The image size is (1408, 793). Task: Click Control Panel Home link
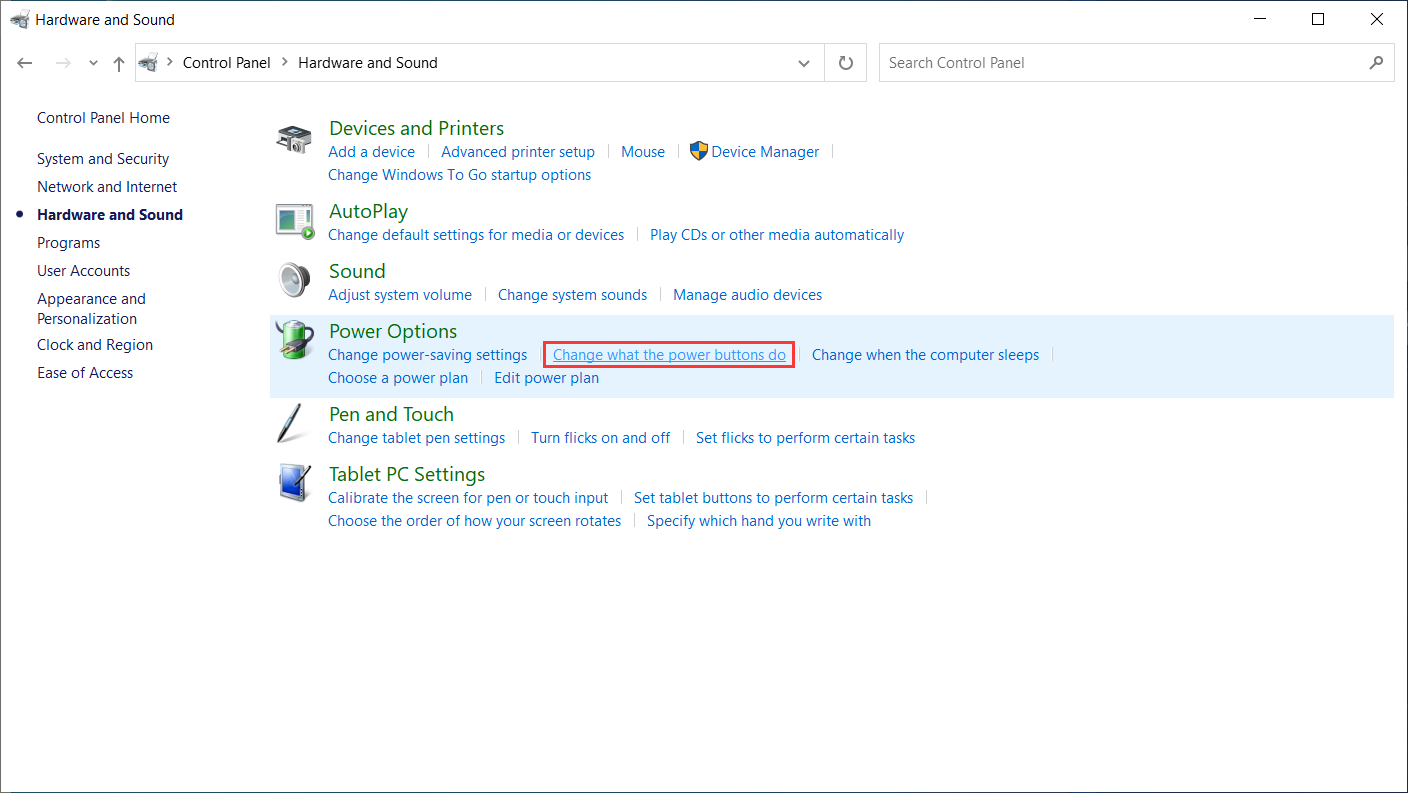(x=103, y=118)
